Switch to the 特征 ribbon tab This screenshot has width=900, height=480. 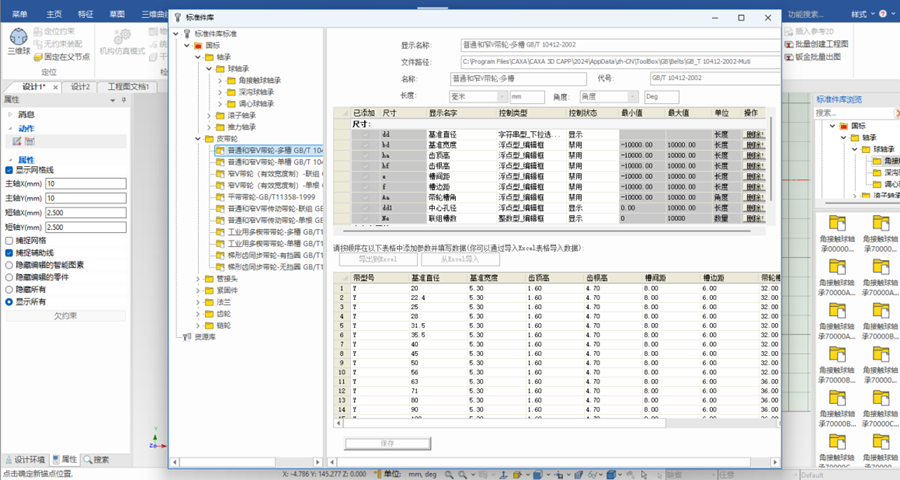click(86, 14)
